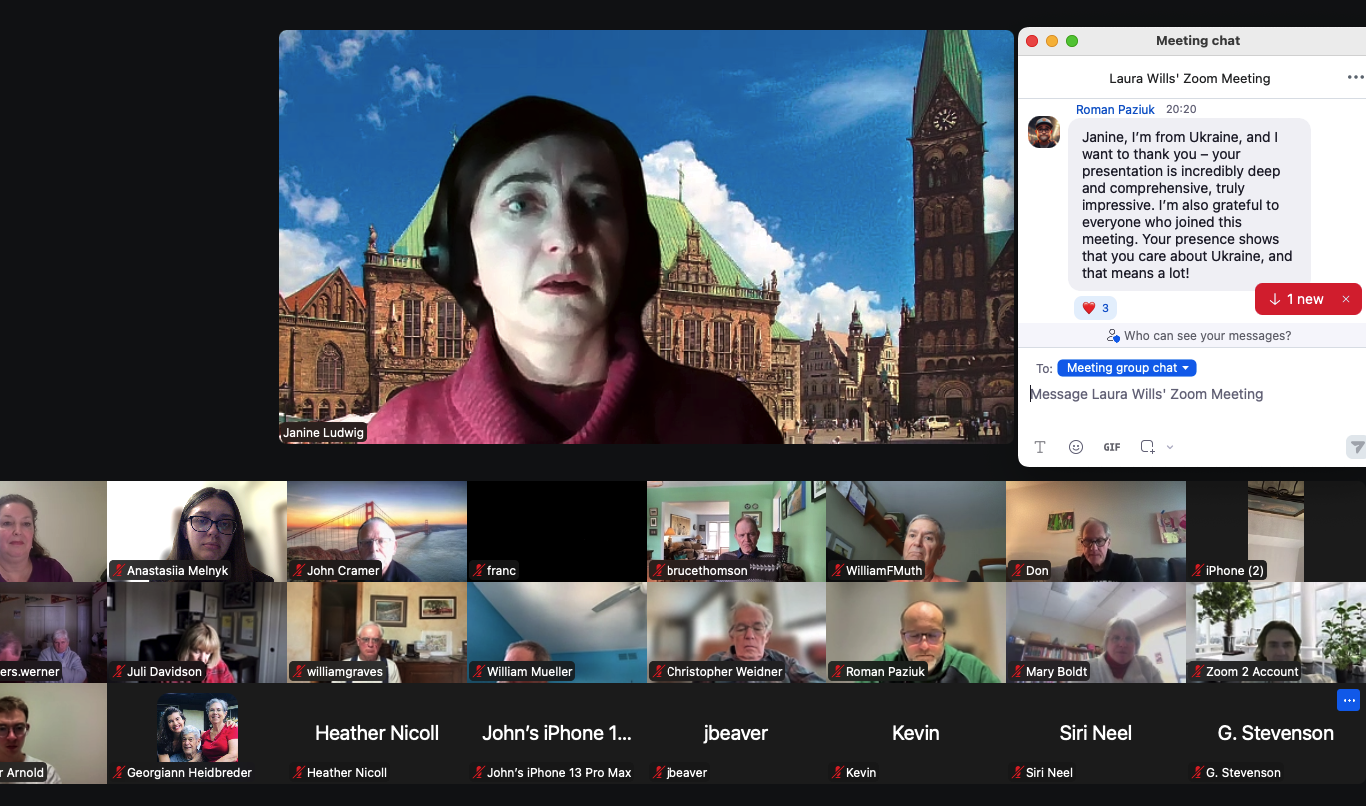Click muted mic icon beside Christopher Weidner
Screen dimensions: 1366x806
click(658, 672)
